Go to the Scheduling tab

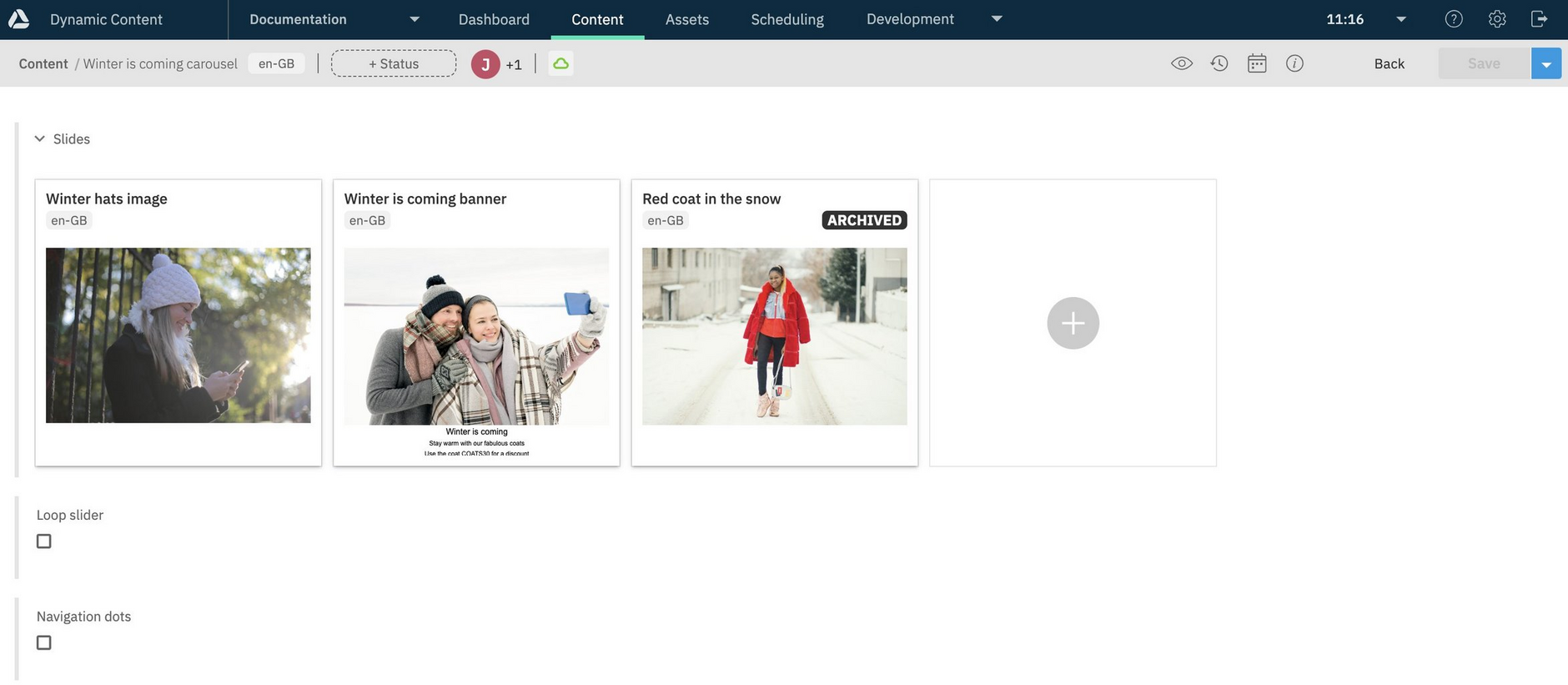point(787,19)
